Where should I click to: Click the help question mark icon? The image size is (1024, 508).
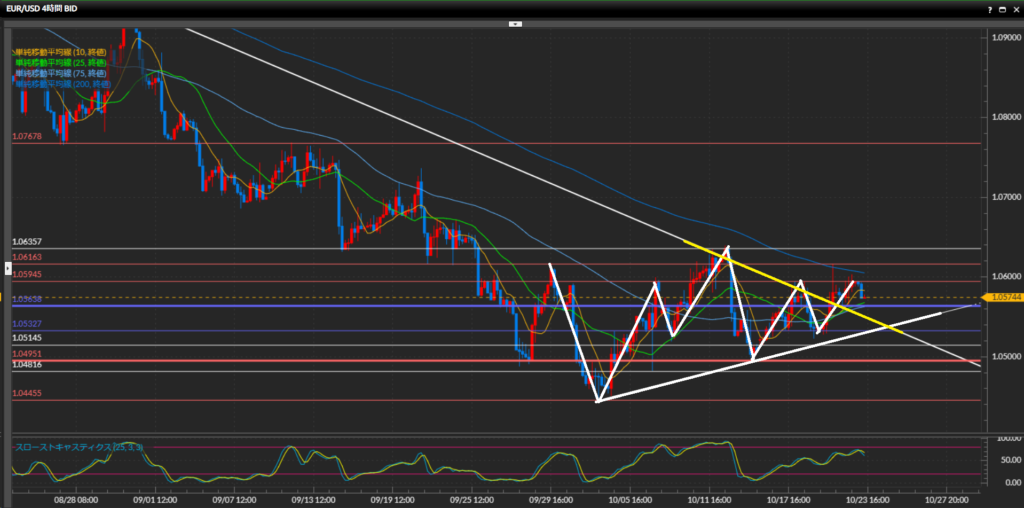pos(991,8)
